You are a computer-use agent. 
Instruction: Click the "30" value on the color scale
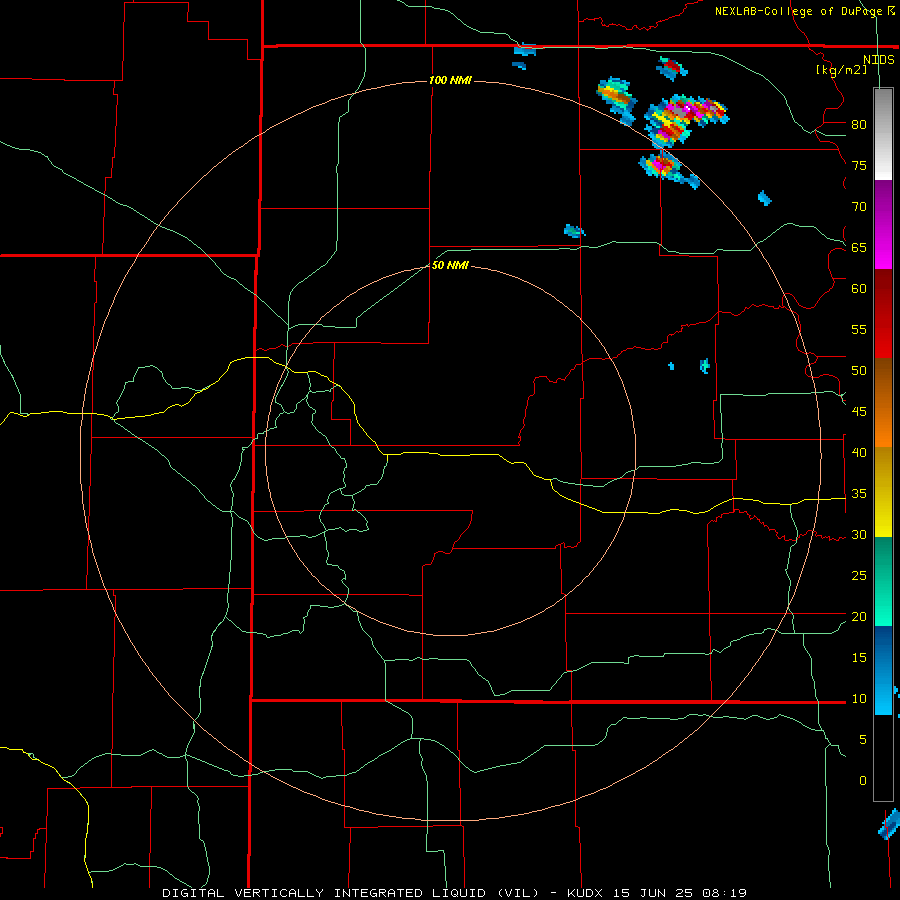click(x=859, y=534)
